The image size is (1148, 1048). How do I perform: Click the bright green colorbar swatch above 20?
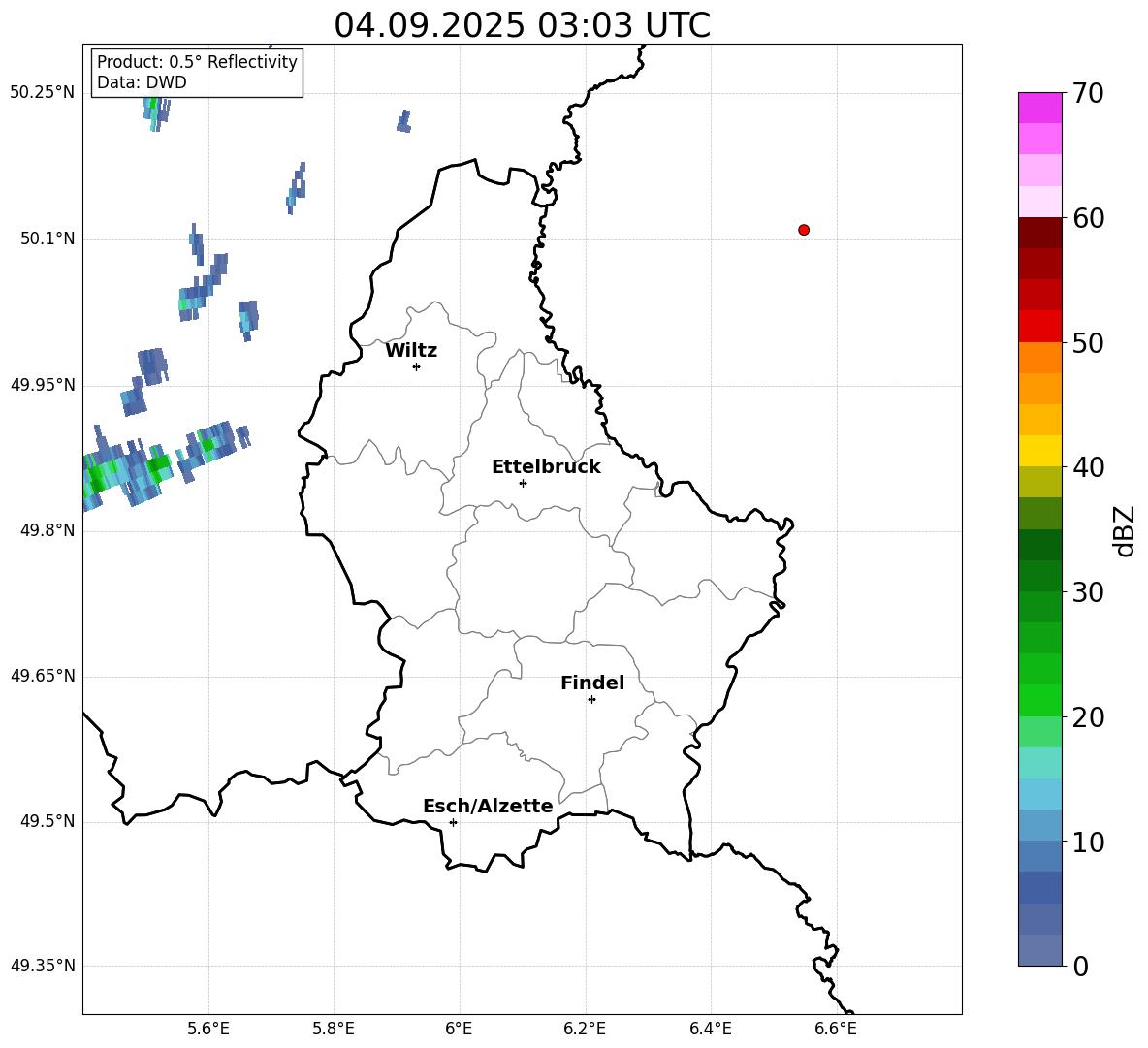1039,700
